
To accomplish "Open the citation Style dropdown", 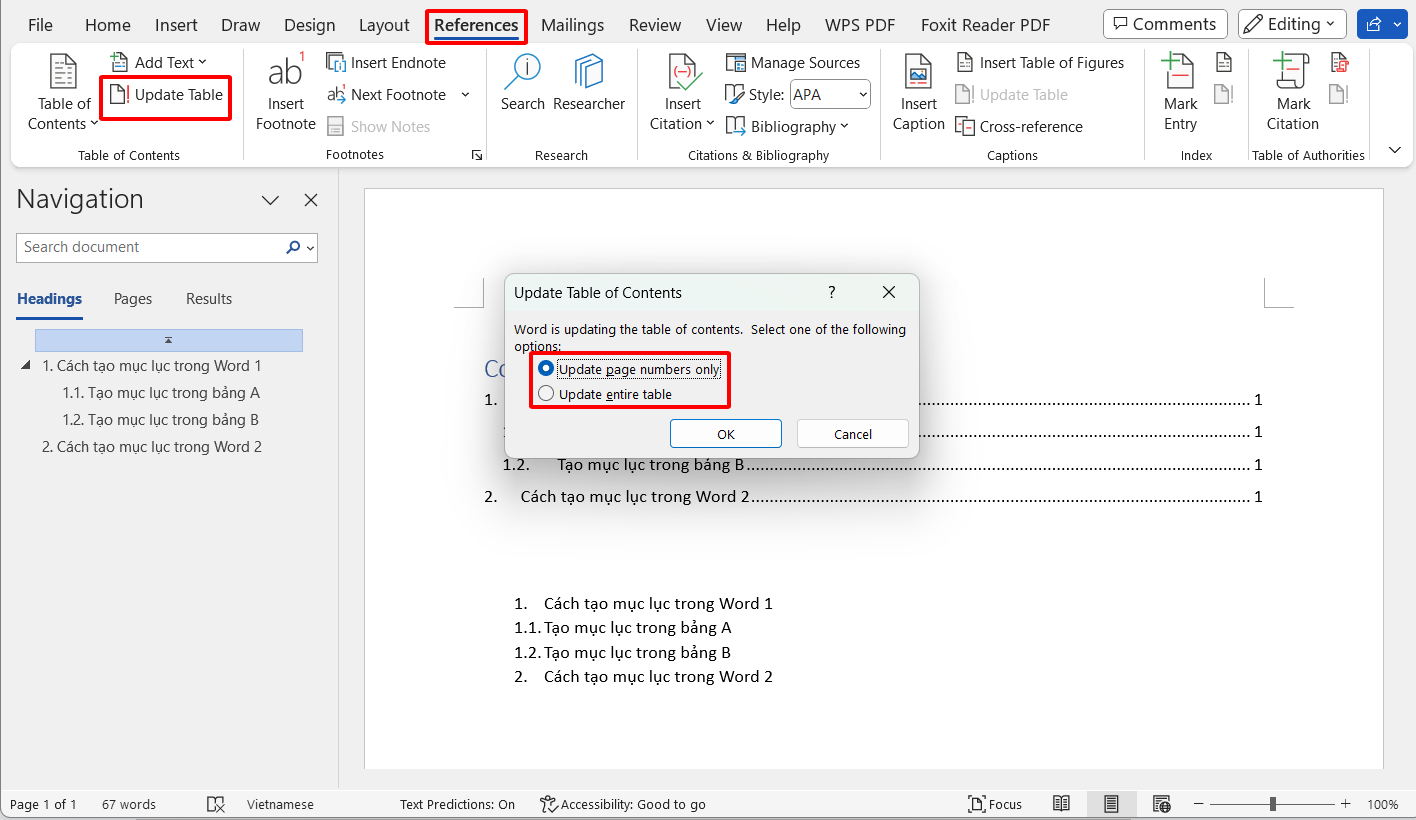I will click(862, 94).
